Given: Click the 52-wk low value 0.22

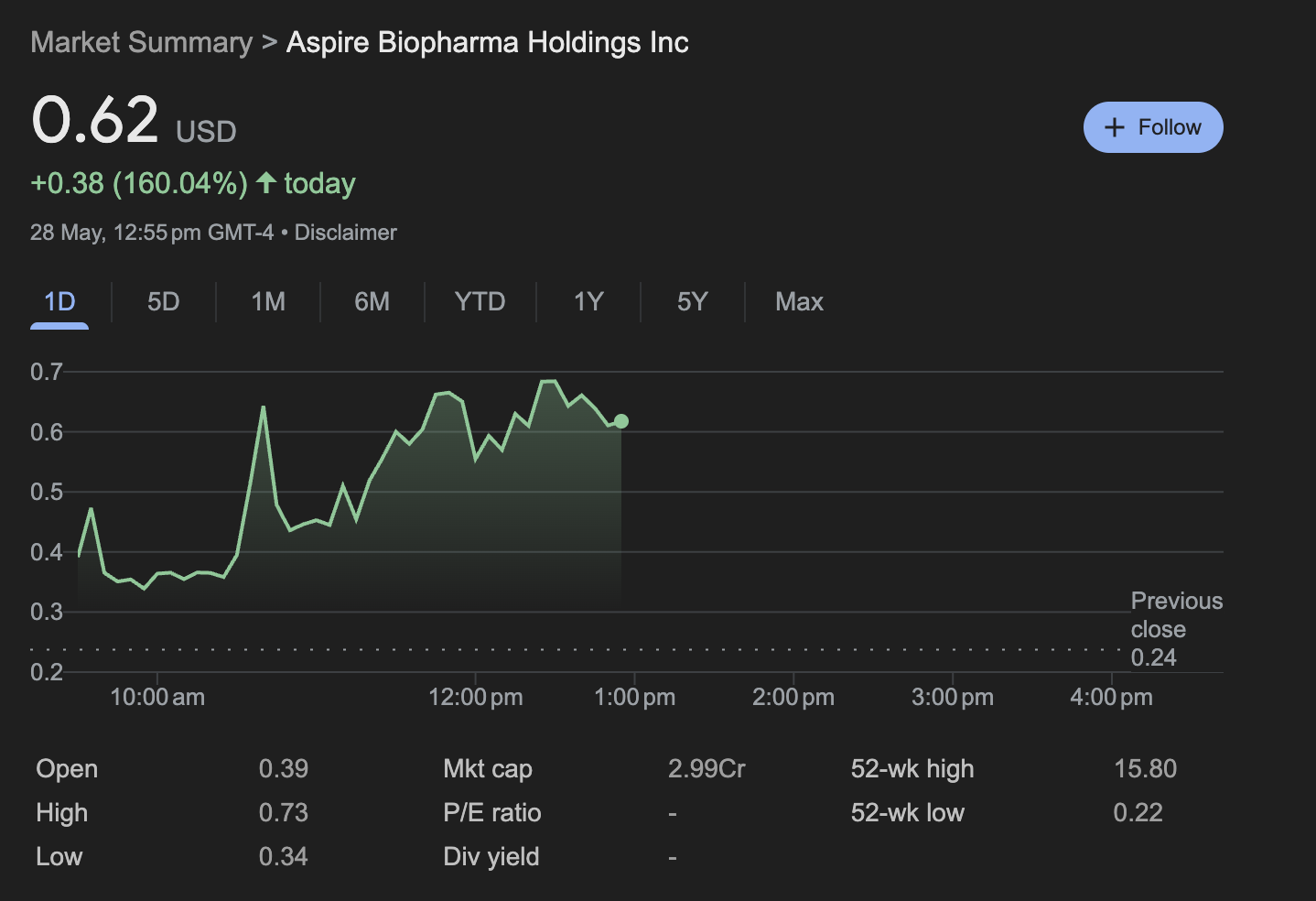Looking at the screenshot, I should point(1138,812).
